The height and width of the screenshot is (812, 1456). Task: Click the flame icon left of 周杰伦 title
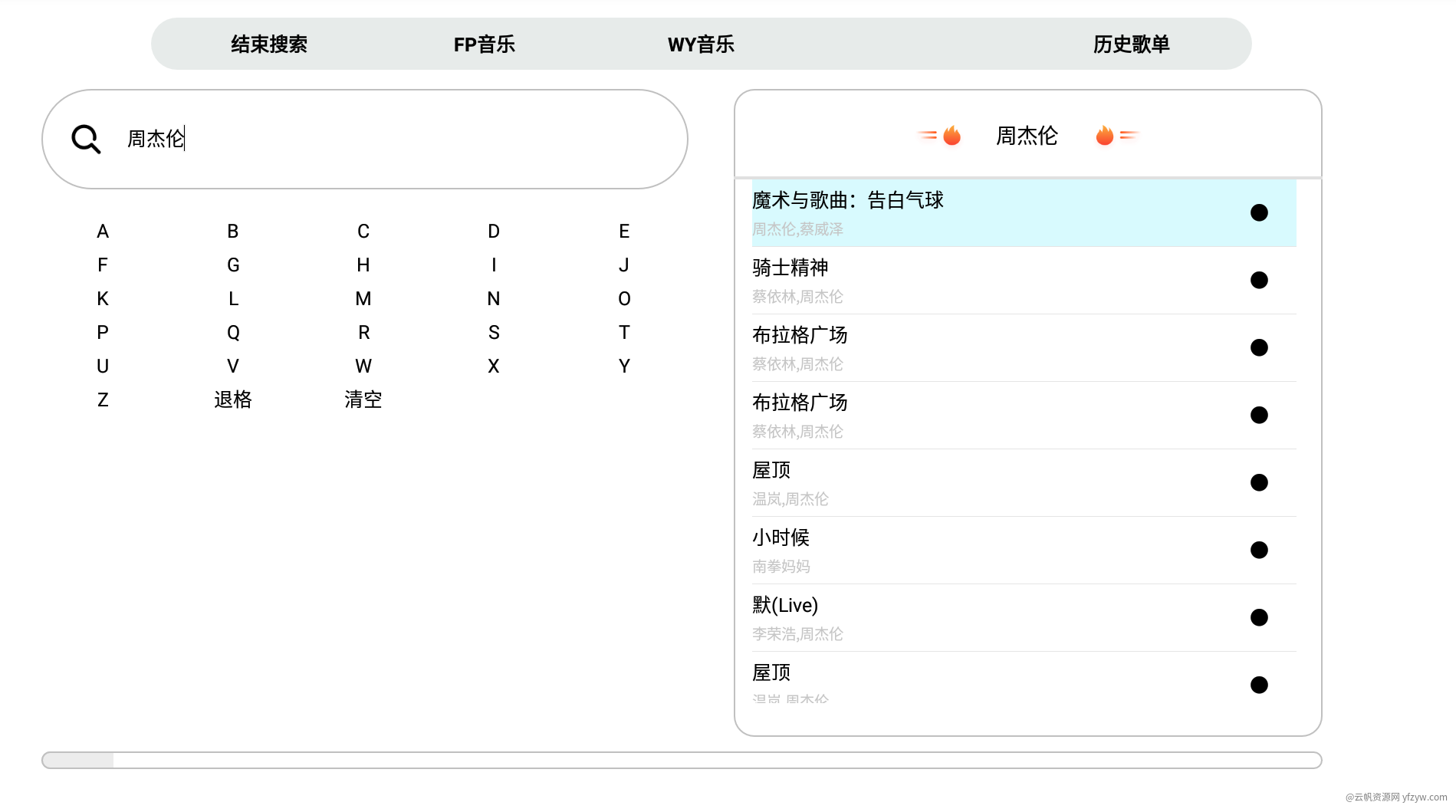click(x=951, y=136)
